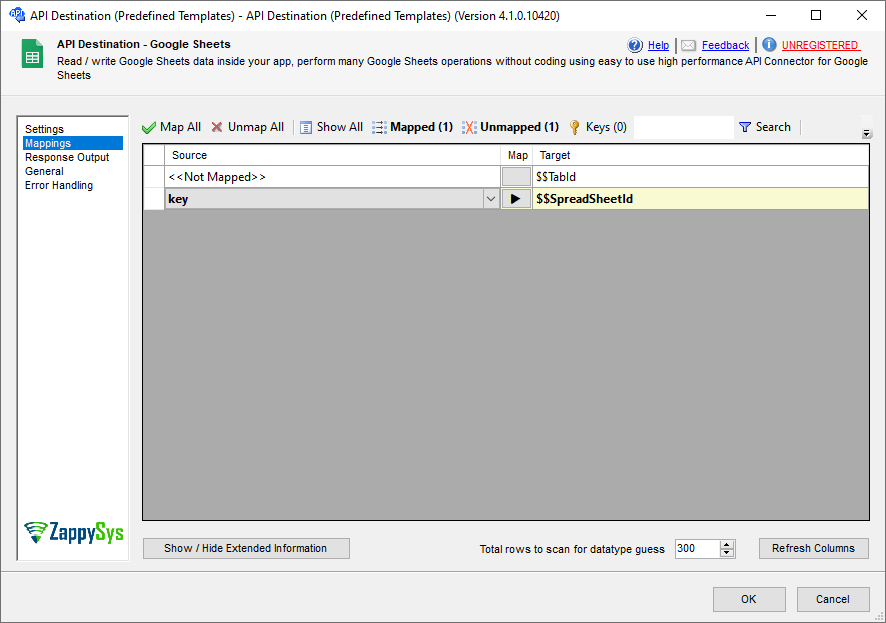Click the Keys (0) key icon

coord(575,128)
